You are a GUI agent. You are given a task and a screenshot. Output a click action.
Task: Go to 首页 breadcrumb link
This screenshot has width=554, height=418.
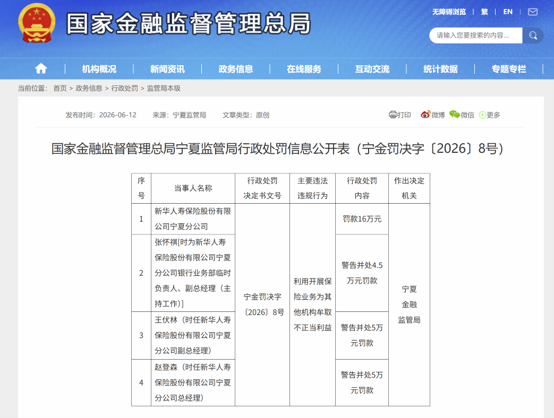tap(60, 88)
